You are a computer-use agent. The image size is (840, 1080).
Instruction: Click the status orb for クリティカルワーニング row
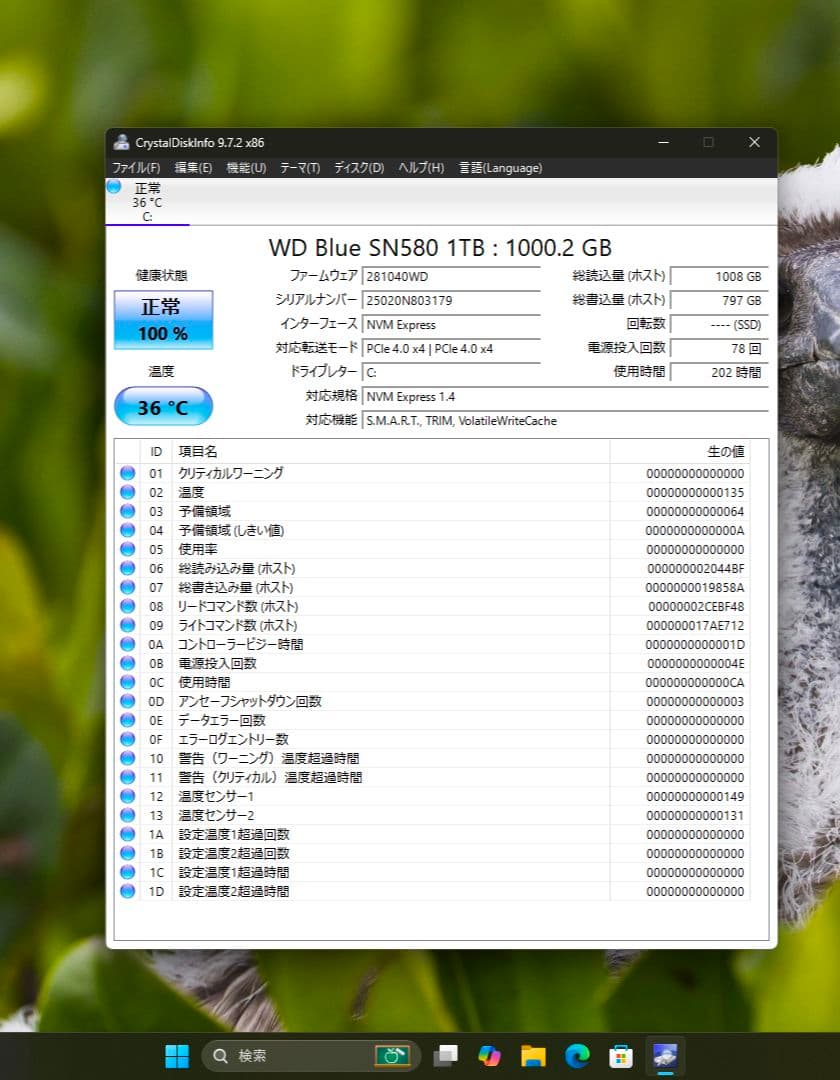(x=128, y=473)
